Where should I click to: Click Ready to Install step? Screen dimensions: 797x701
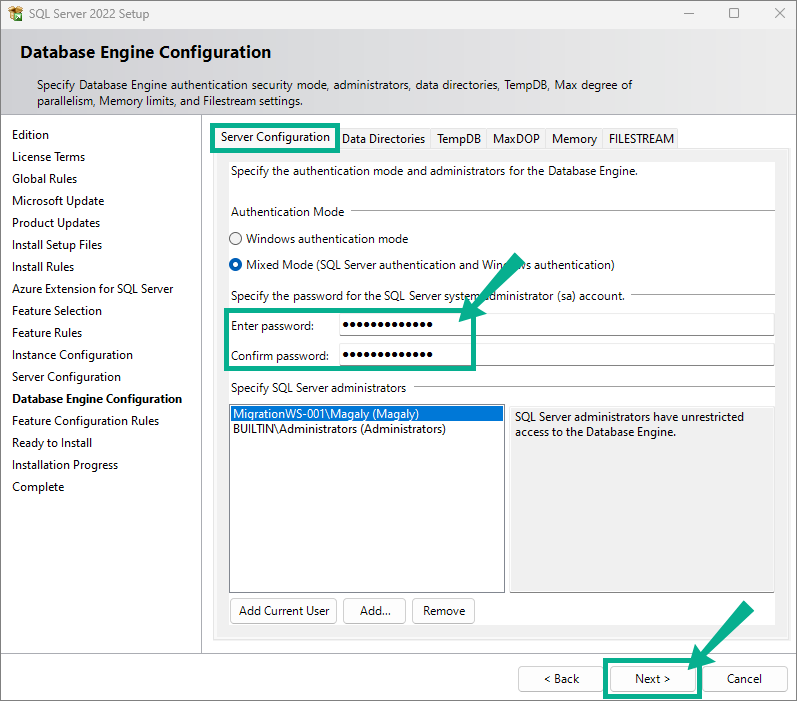52,443
